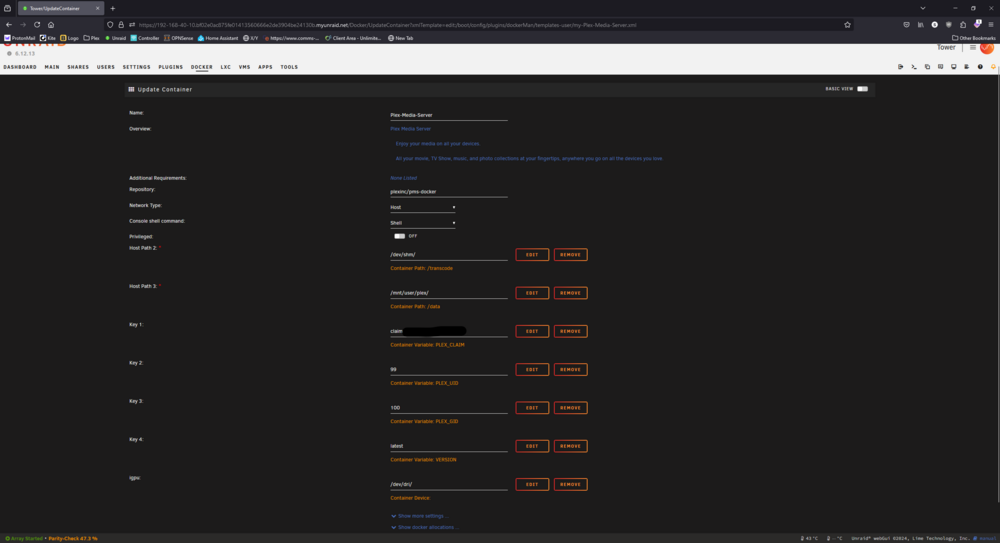Open the ProtonMail bookmark
The image size is (1000, 543).
(20, 38)
